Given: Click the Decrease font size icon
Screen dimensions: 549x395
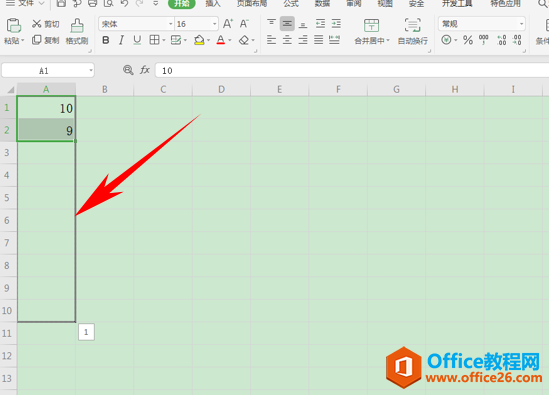Looking at the screenshot, I should pyautogui.click(x=244, y=24).
